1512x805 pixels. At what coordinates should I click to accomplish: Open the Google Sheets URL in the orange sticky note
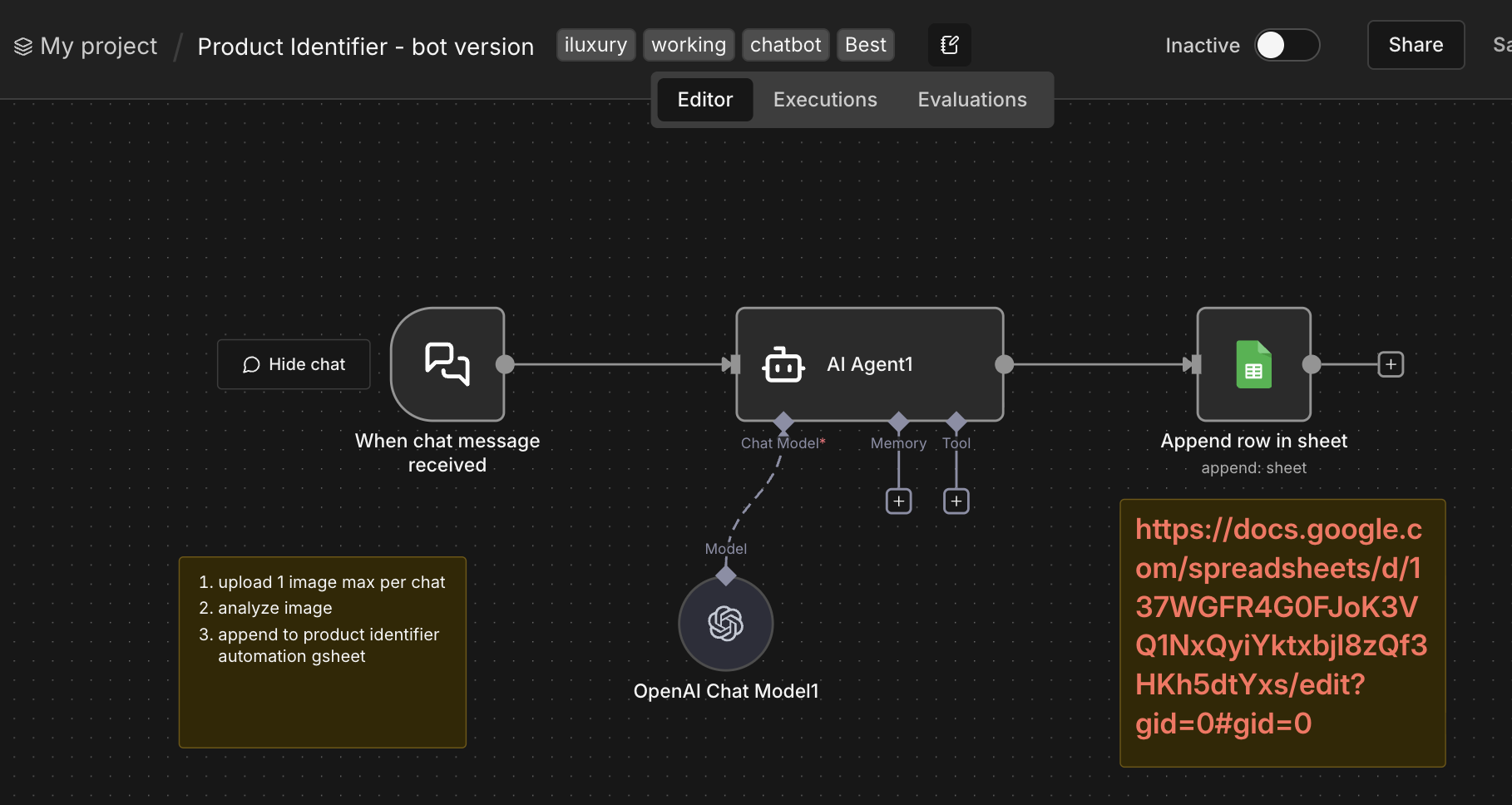1281,625
